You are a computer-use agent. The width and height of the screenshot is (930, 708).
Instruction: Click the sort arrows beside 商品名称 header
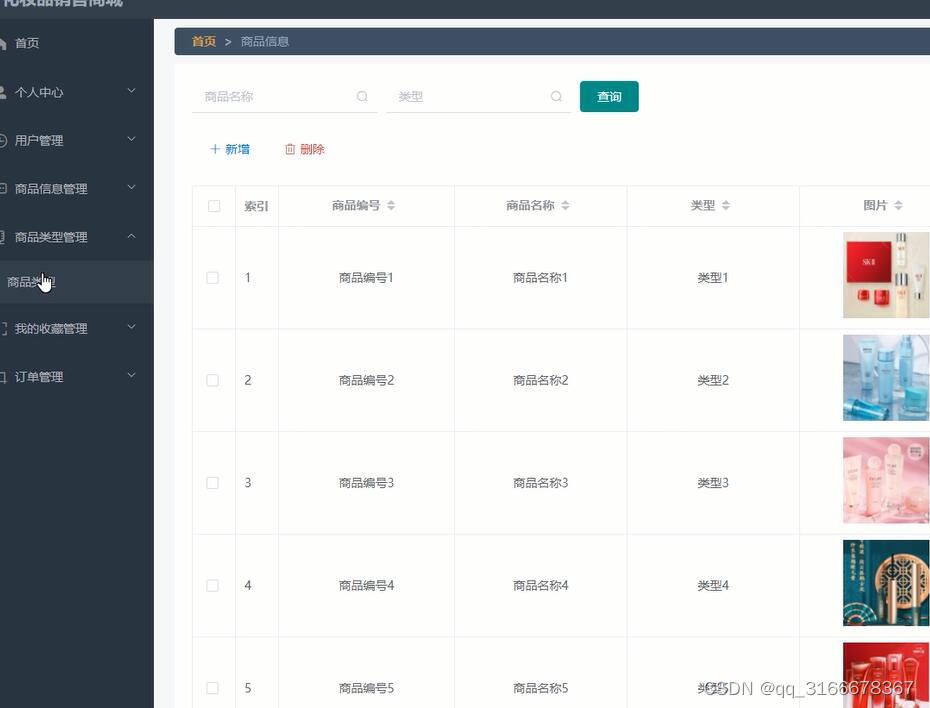(565, 205)
